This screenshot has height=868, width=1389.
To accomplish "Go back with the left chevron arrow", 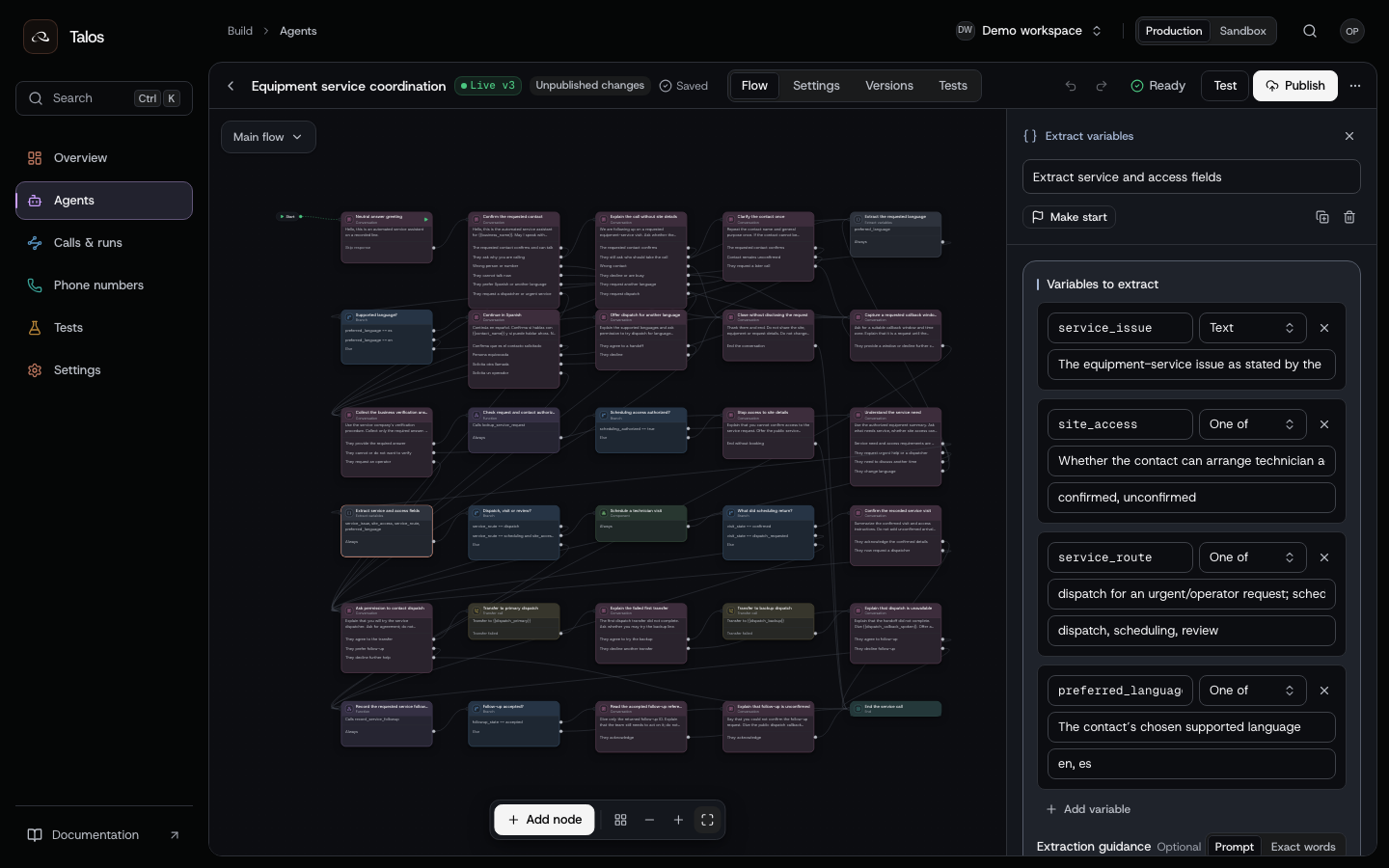I will (x=231, y=86).
